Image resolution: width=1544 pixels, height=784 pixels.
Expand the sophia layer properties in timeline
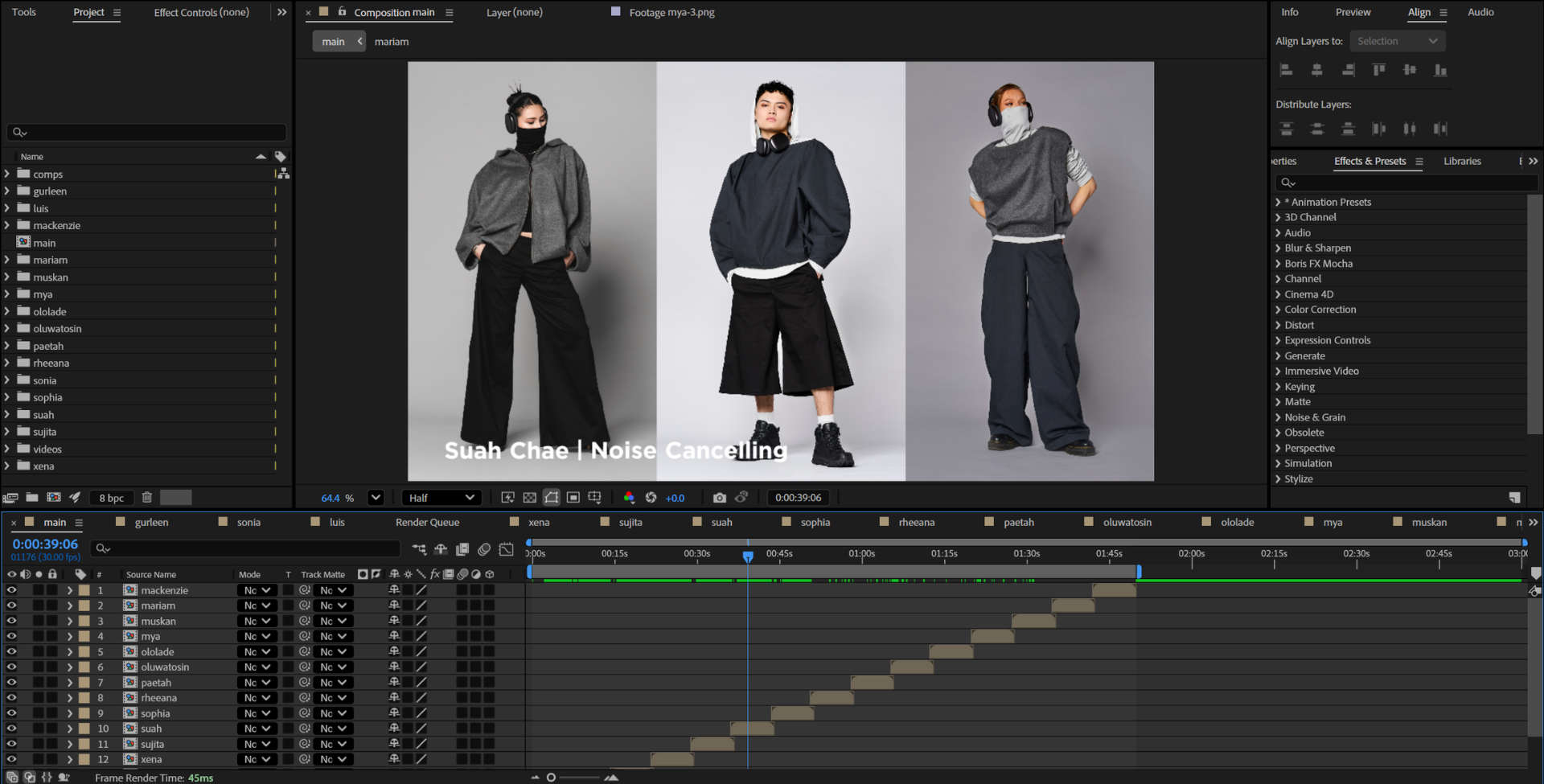[69, 713]
